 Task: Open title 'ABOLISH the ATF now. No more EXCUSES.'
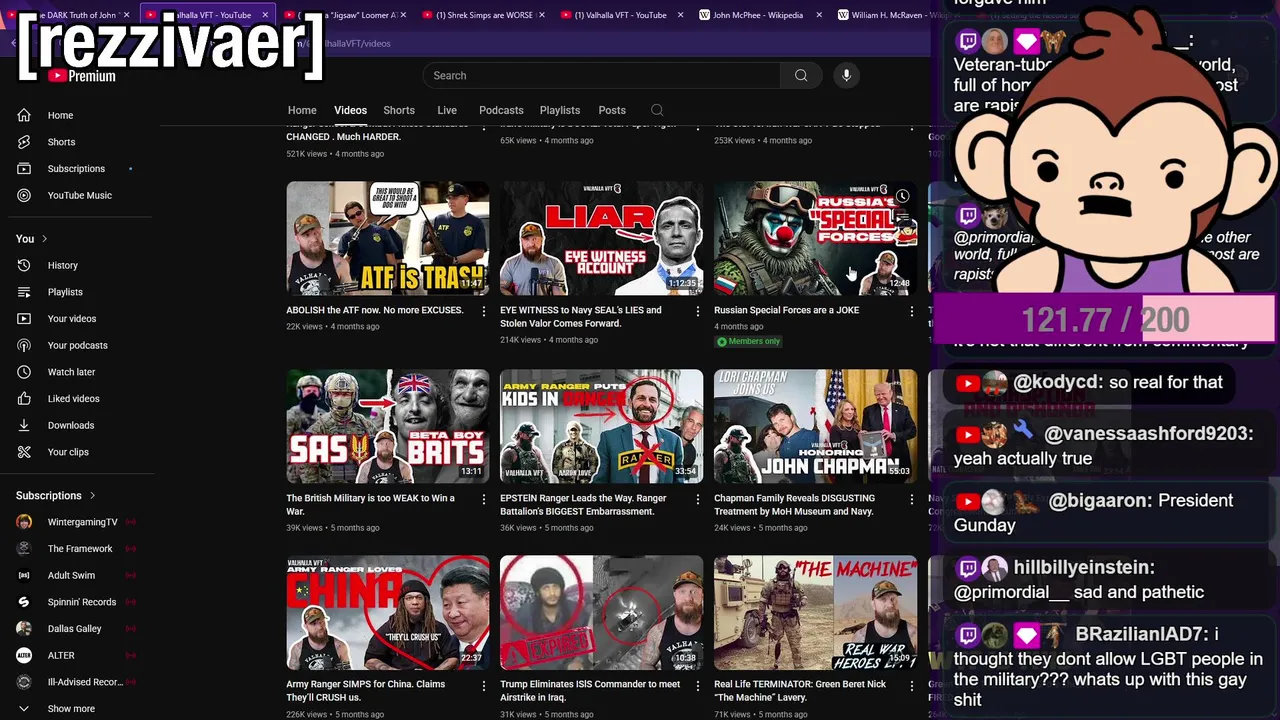pyautogui.click(x=375, y=310)
